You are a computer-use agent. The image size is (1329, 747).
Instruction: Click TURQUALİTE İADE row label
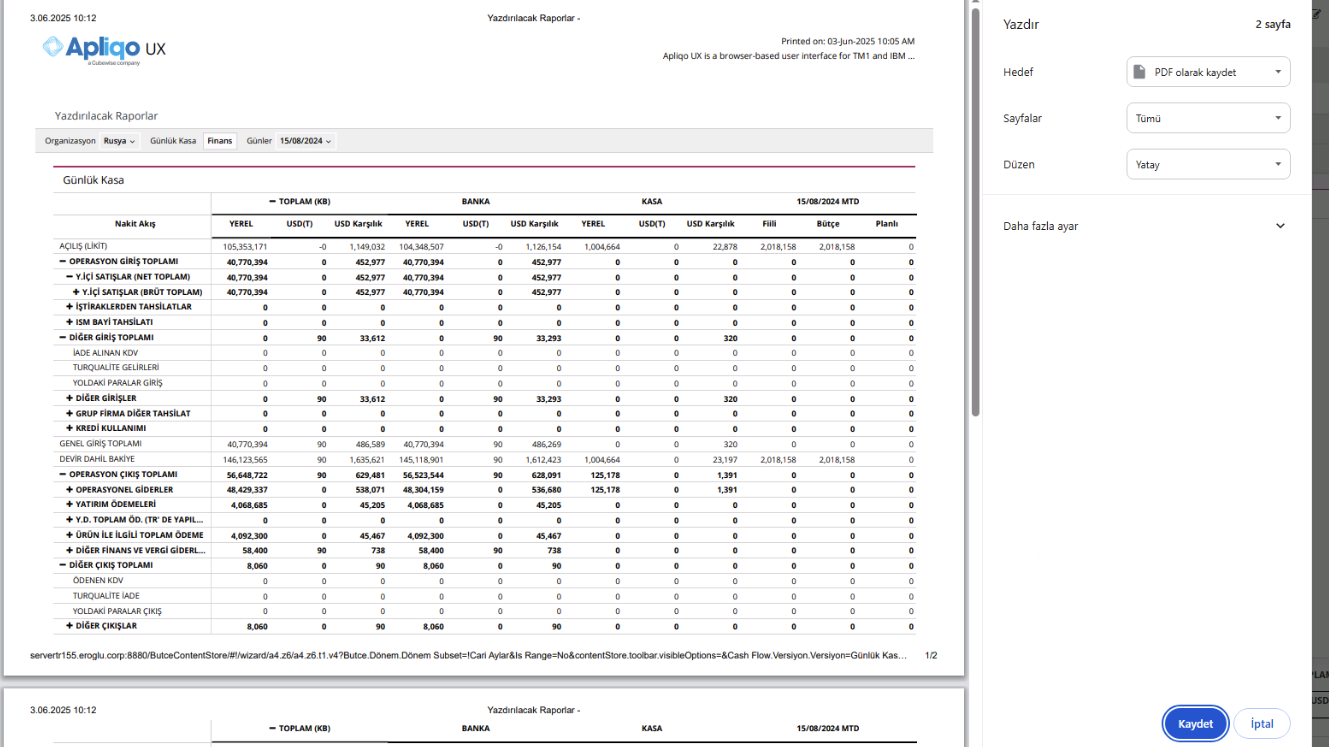tap(106, 596)
